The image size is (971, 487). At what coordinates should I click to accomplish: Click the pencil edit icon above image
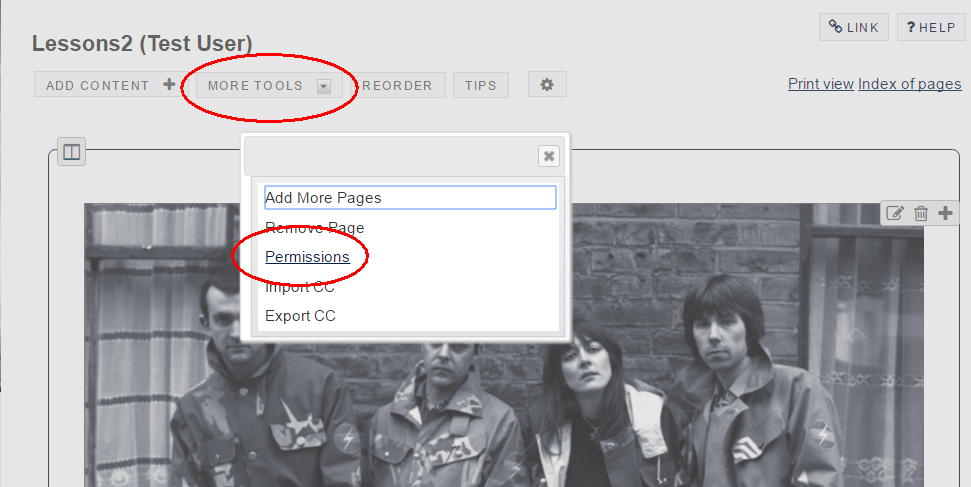pyautogui.click(x=895, y=213)
